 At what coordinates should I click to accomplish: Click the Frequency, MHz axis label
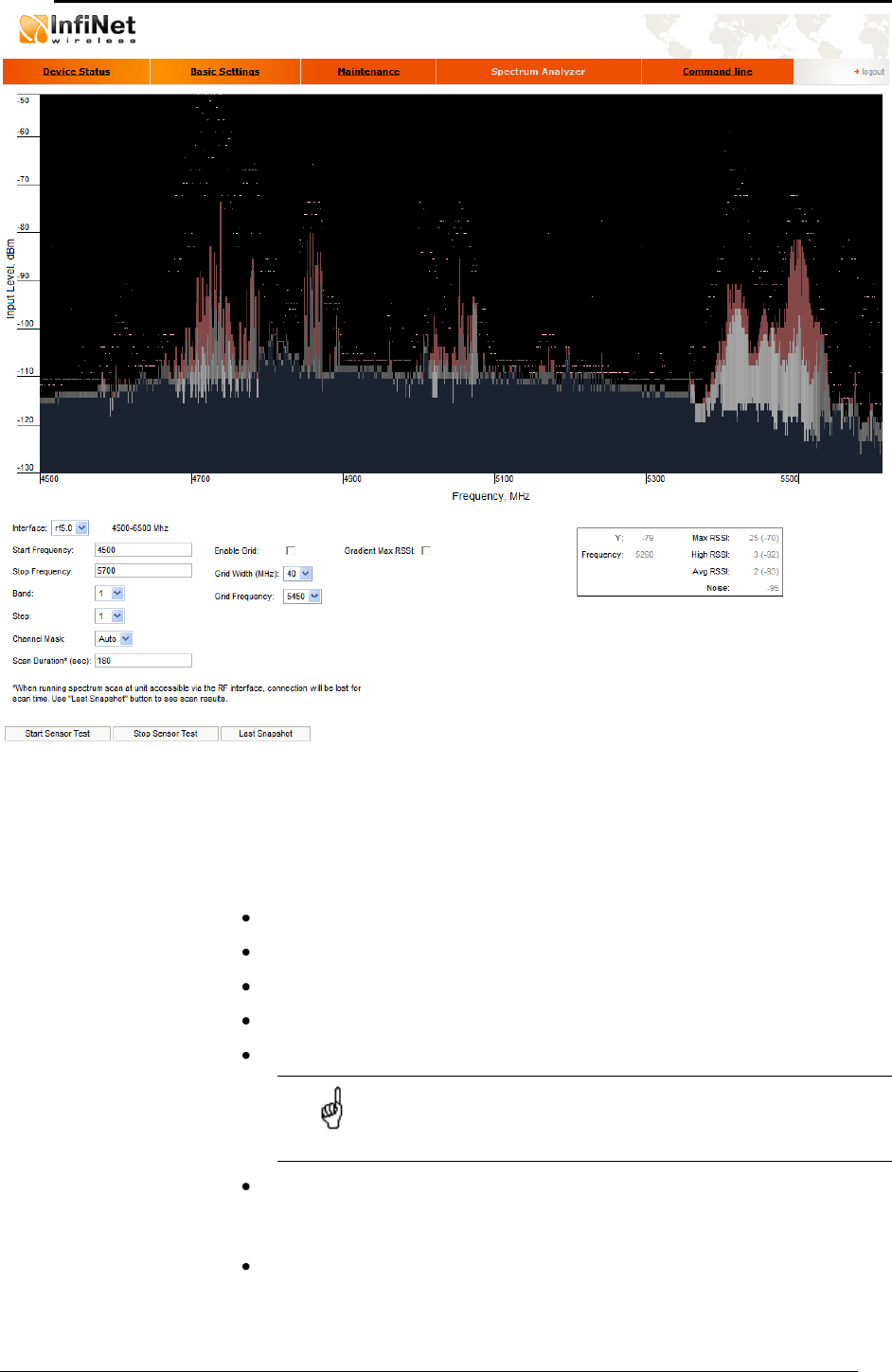point(491,496)
